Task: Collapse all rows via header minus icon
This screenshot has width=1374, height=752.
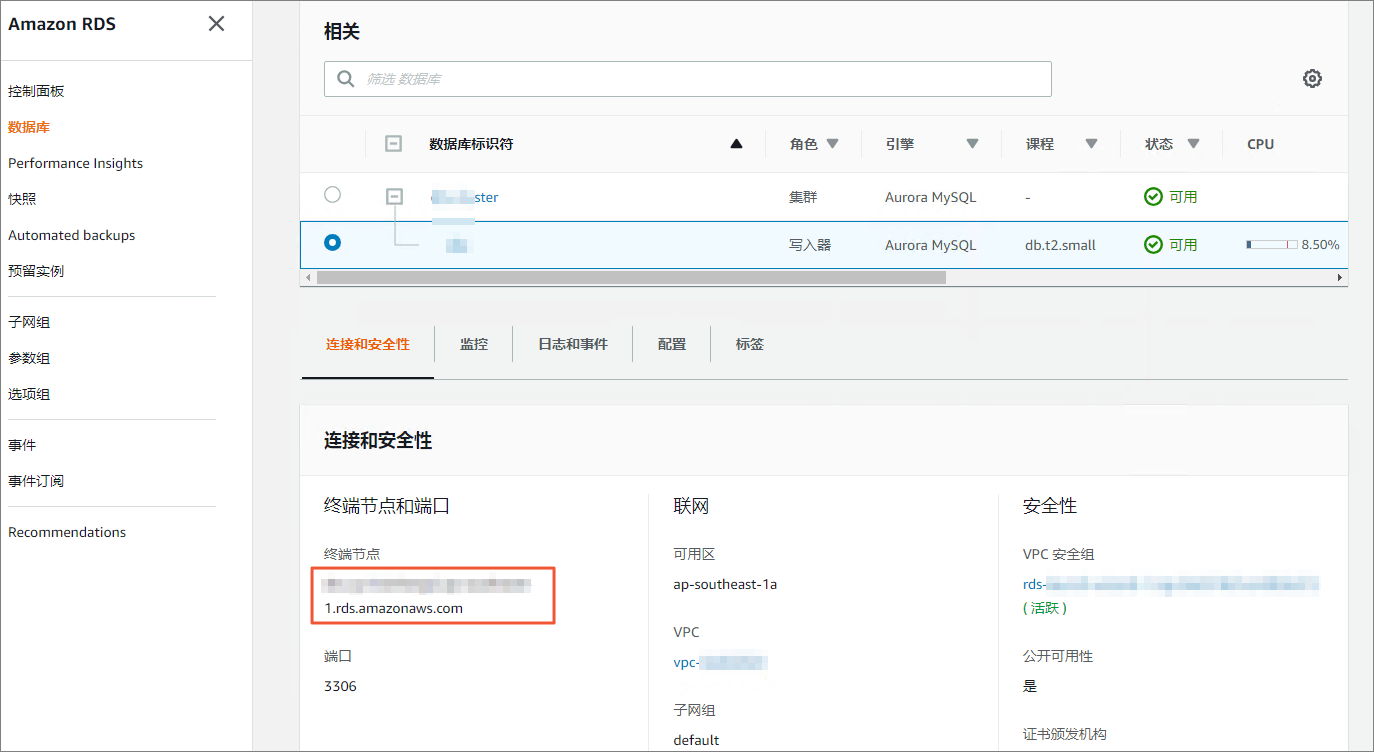Action: [394, 144]
